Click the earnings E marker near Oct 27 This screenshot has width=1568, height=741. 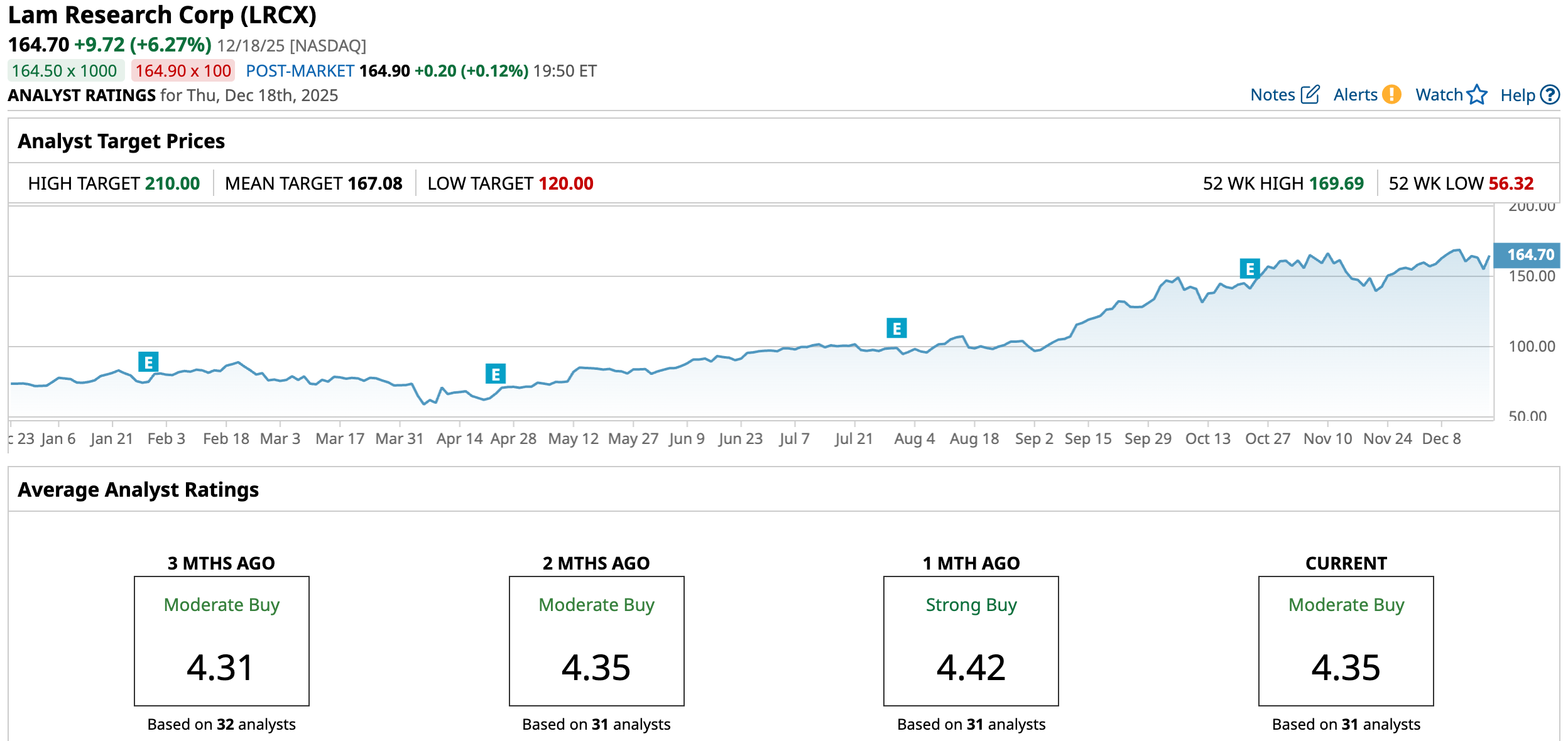[1249, 269]
